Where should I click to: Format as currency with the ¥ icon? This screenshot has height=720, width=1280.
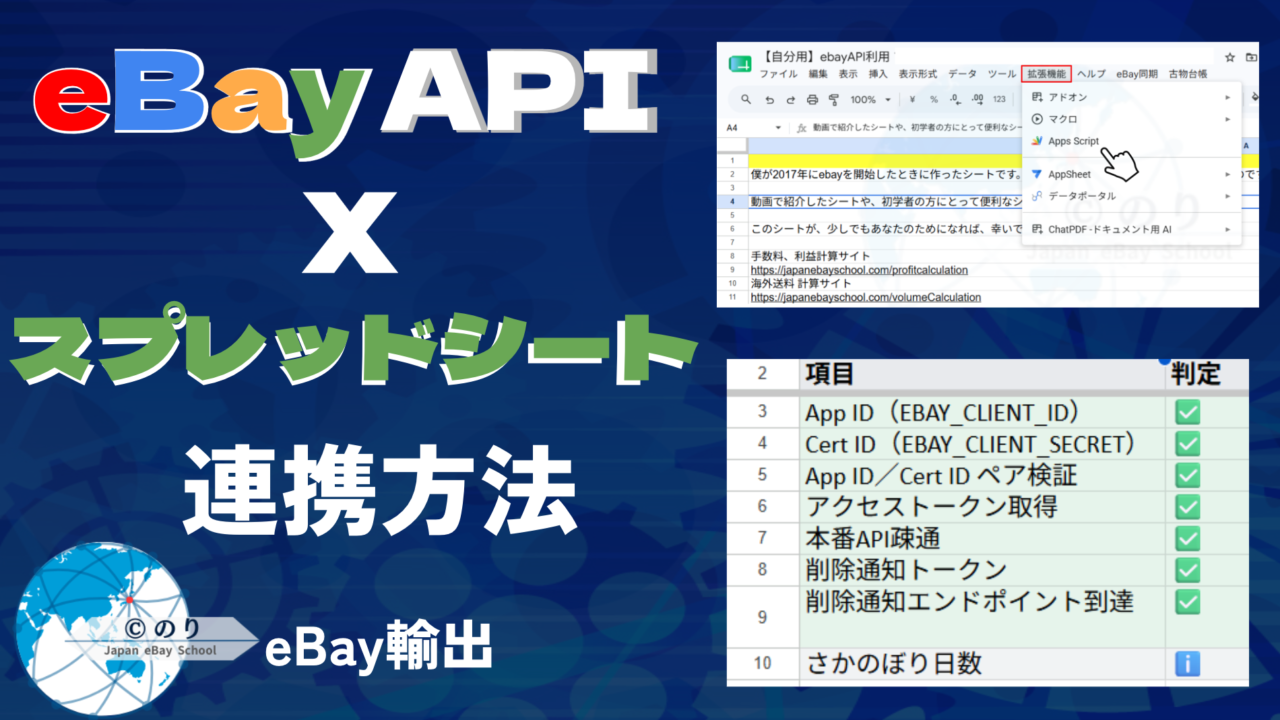[913, 100]
